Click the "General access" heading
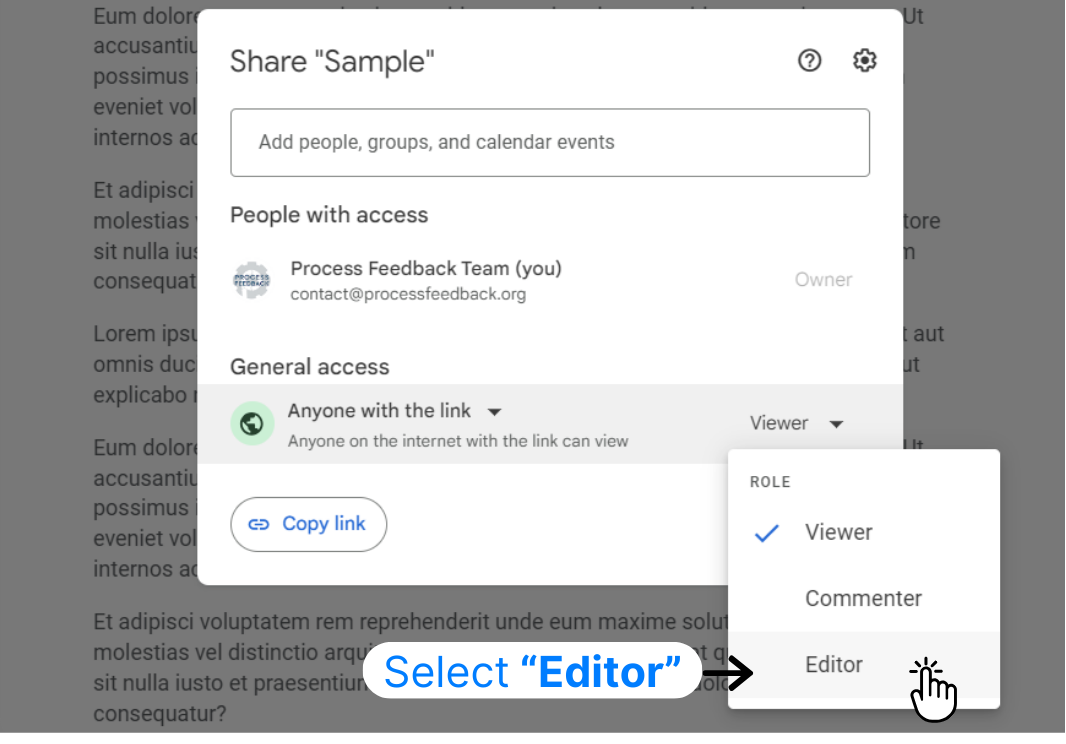1066x744 pixels. (x=309, y=367)
